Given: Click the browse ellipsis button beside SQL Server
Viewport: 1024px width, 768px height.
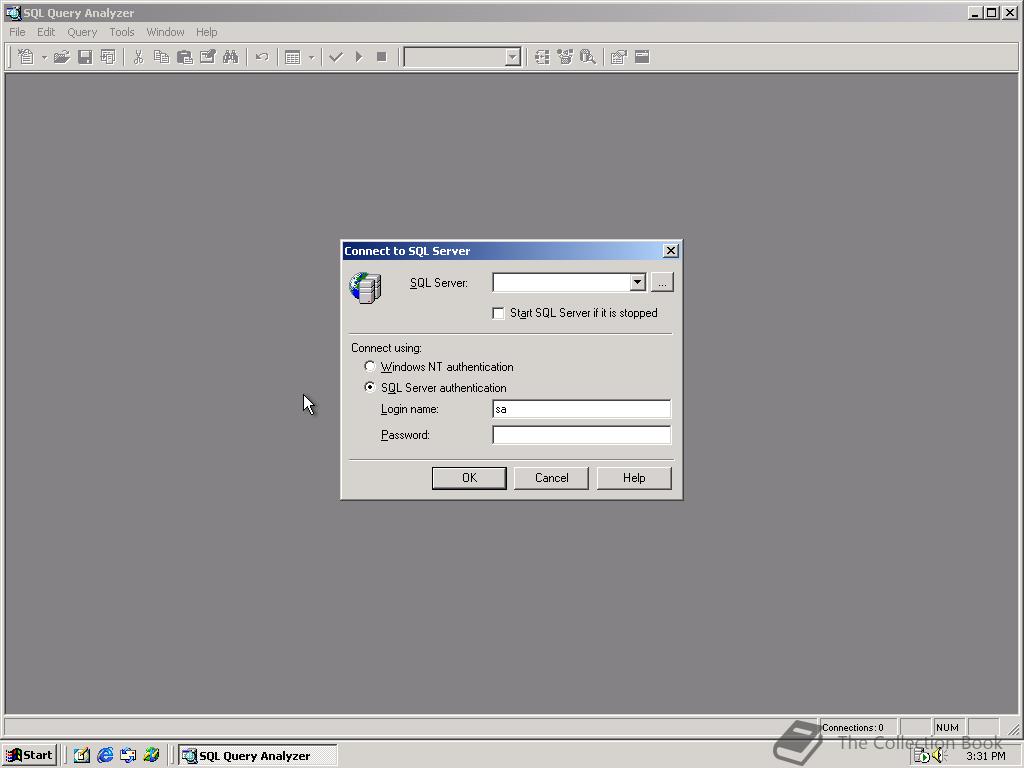Looking at the screenshot, I should pos(662,282).
